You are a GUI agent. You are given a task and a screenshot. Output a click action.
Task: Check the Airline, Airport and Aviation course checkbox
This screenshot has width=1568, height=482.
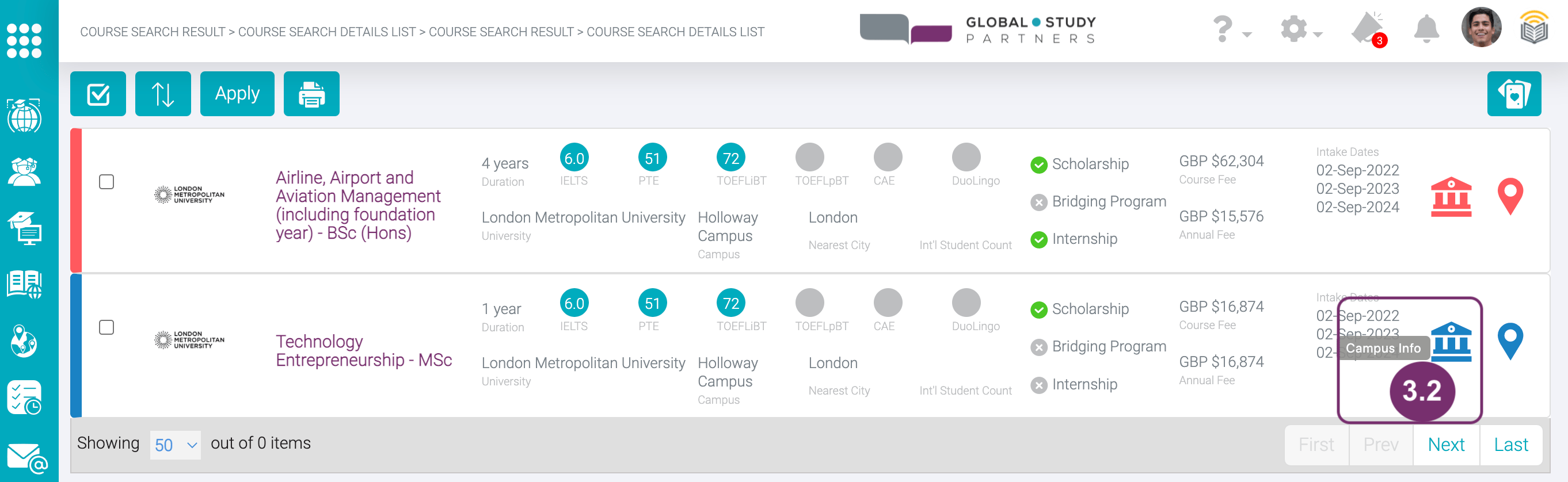click(x=106, y=182)
